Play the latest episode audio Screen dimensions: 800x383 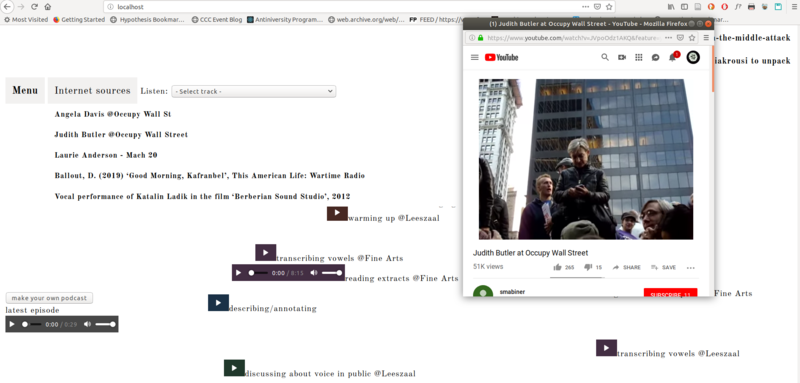pyautogui.click(x=12, y=324)
